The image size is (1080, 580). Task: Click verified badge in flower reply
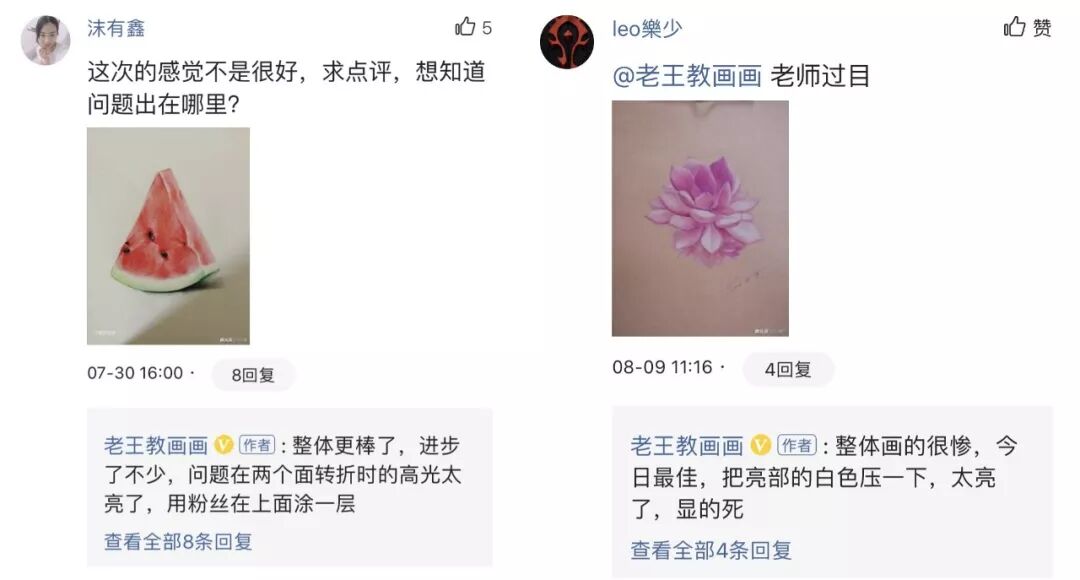tap(760, 445)
